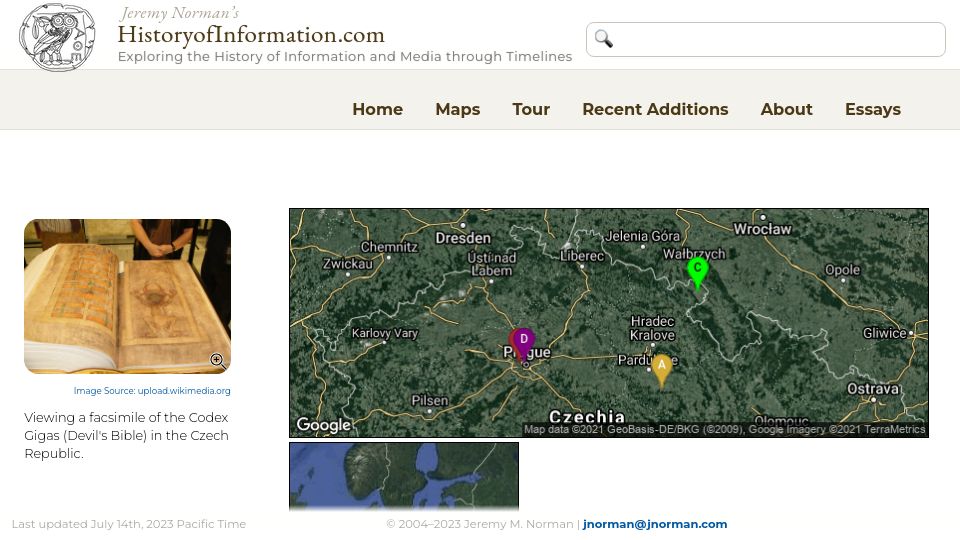Open the Home menu item
The width and height of the screenshot is (960, 540).
tap(377, 109)
